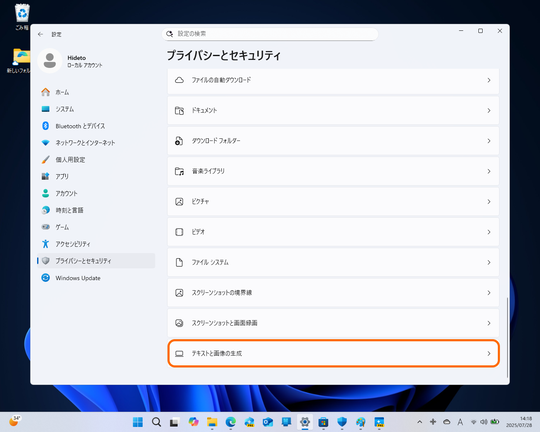Click the ドキュメント folder icon

(x=179, y=111)
